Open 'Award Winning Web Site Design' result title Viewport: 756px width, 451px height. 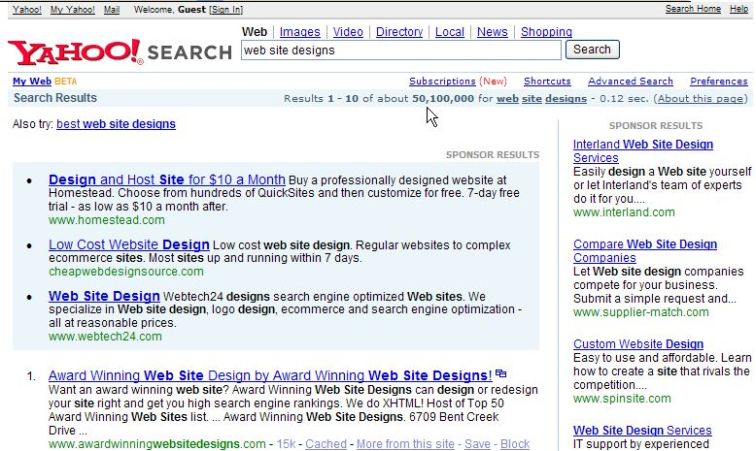click(270, 375)
